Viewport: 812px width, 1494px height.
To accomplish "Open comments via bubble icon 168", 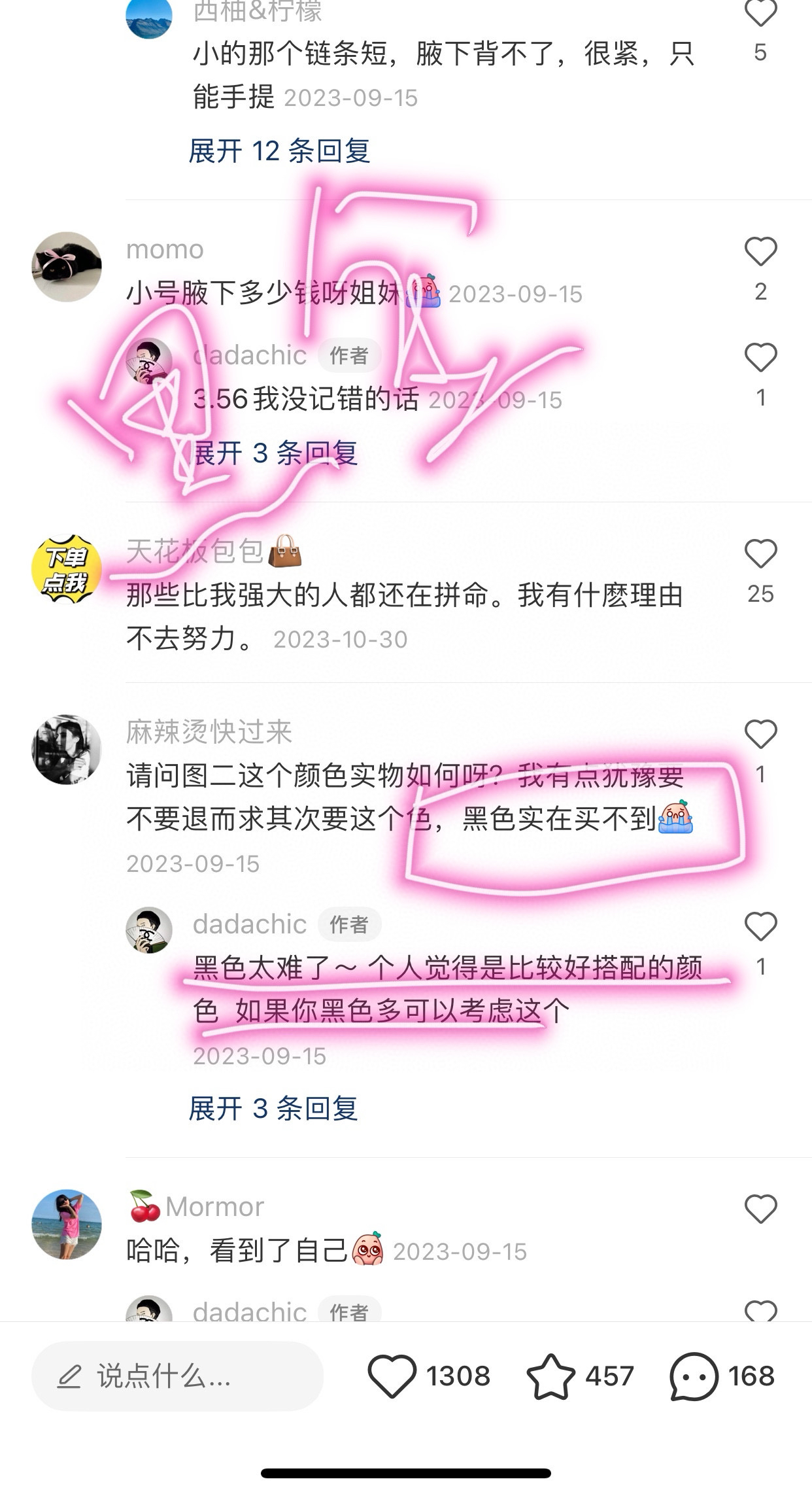I will pos(694,1376).
